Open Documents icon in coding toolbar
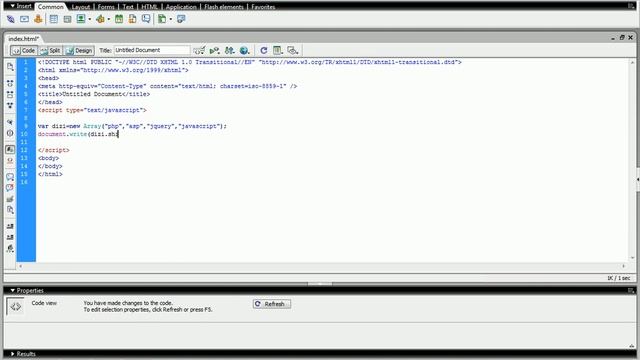 10,67
